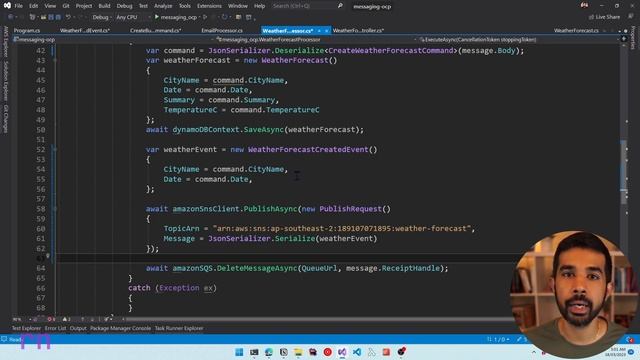Start debugging with green play icon
Screen dimensions: 640x360
tap(157, 17)
